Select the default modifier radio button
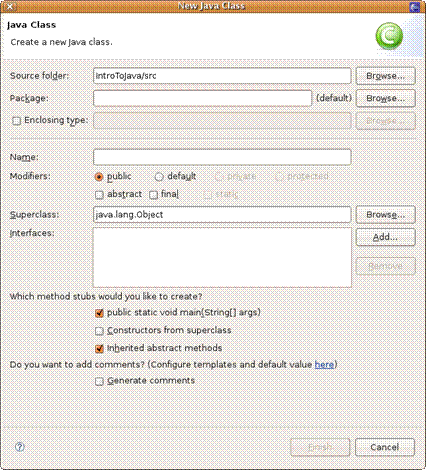 [x=159, y=177]
